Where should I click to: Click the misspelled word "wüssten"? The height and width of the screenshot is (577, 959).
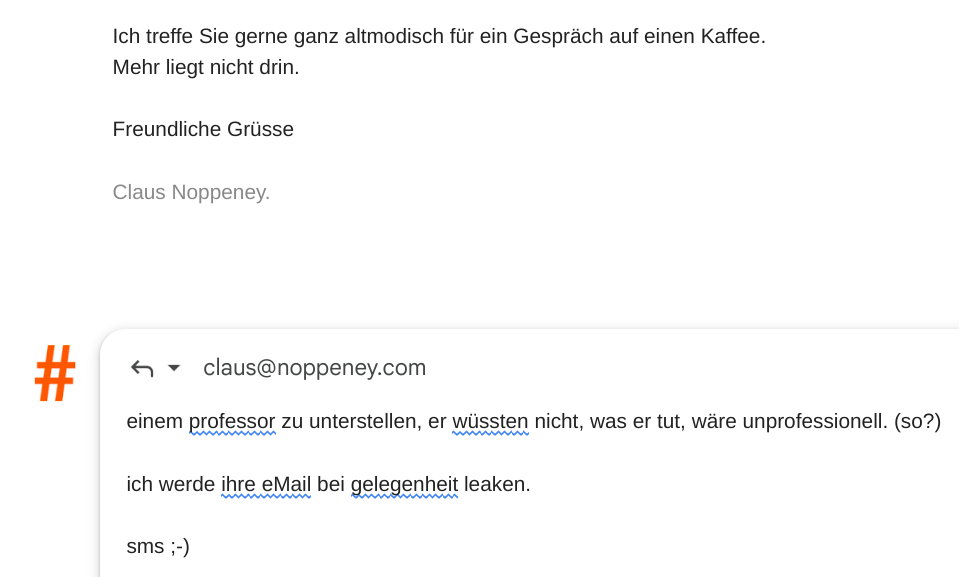[x=490, y=422]
